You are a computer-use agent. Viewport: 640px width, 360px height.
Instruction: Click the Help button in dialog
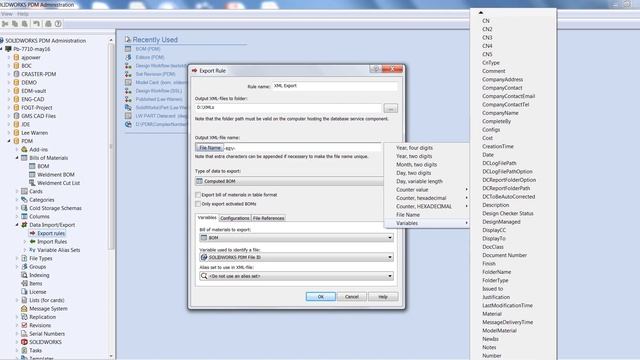coord(383,297)
